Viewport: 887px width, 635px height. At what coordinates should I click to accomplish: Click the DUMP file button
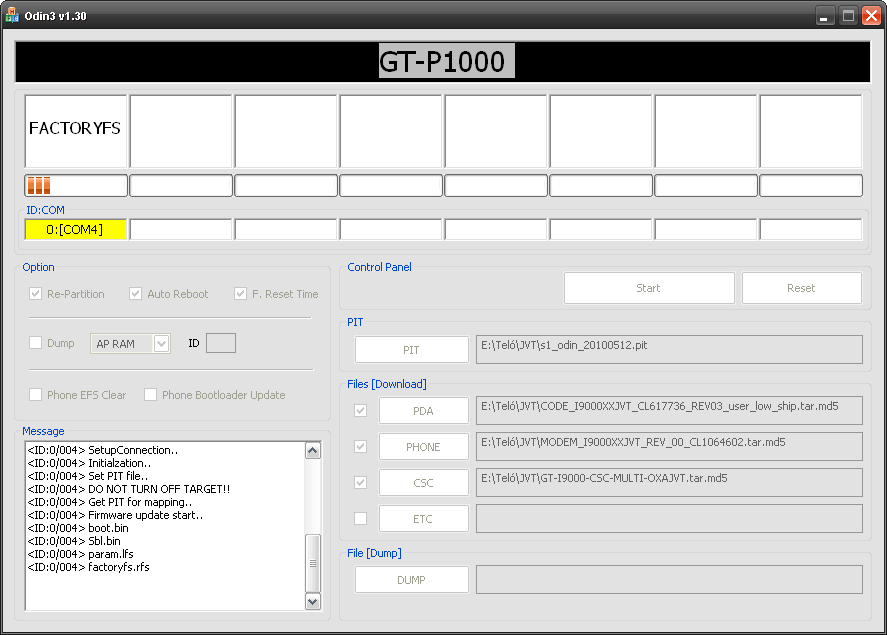coord(411,580)
